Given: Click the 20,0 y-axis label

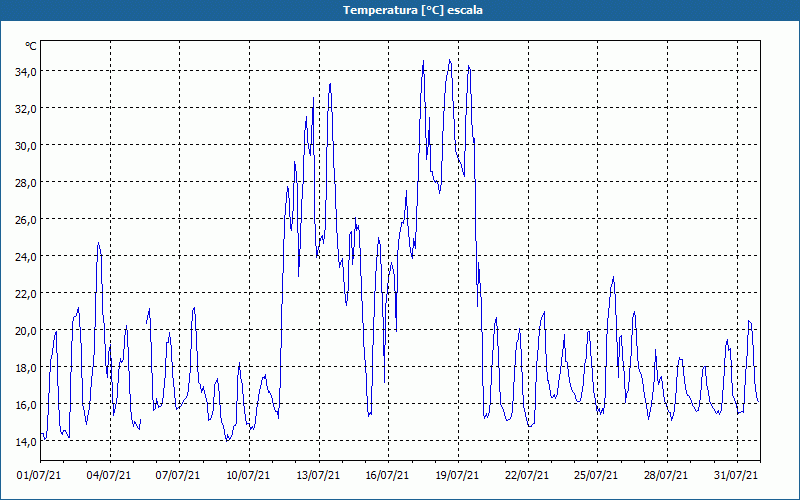Looking at the screenshot, I should click(x=25, y=331).
